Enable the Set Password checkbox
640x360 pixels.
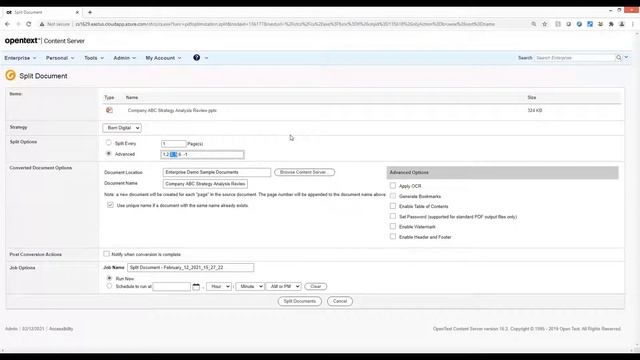(393, 216)
